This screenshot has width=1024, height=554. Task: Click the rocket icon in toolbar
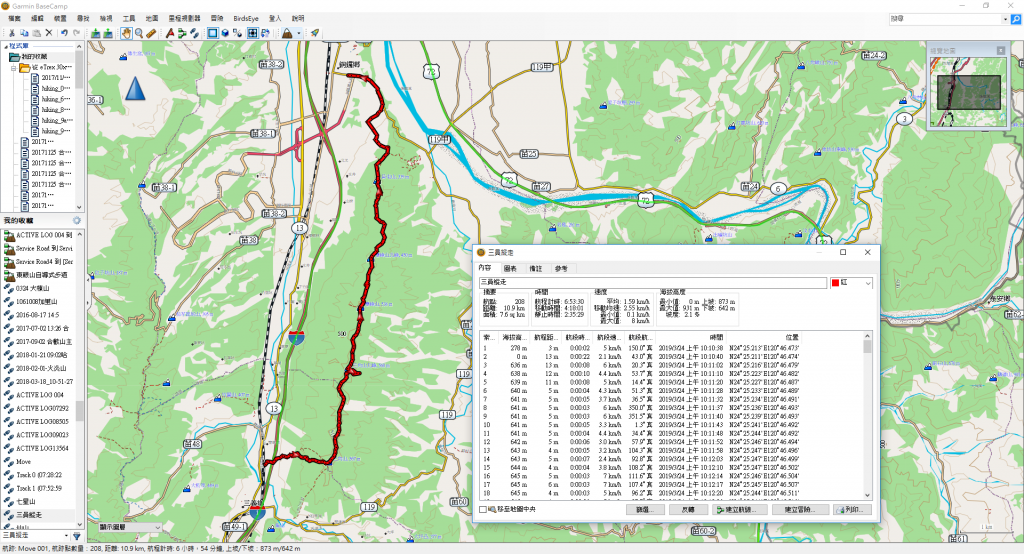pos(314,33)
